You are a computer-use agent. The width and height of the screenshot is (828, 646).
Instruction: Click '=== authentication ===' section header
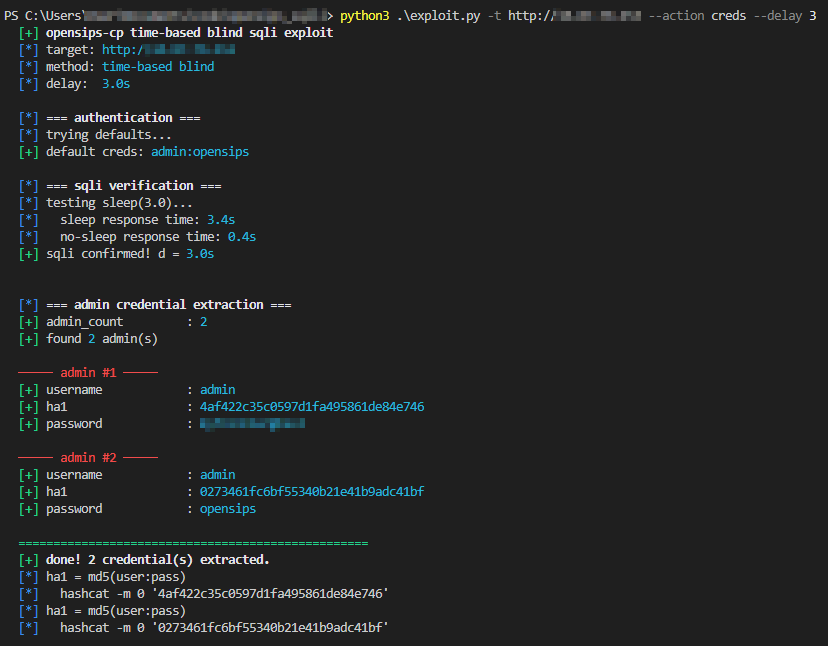point(123,117)
